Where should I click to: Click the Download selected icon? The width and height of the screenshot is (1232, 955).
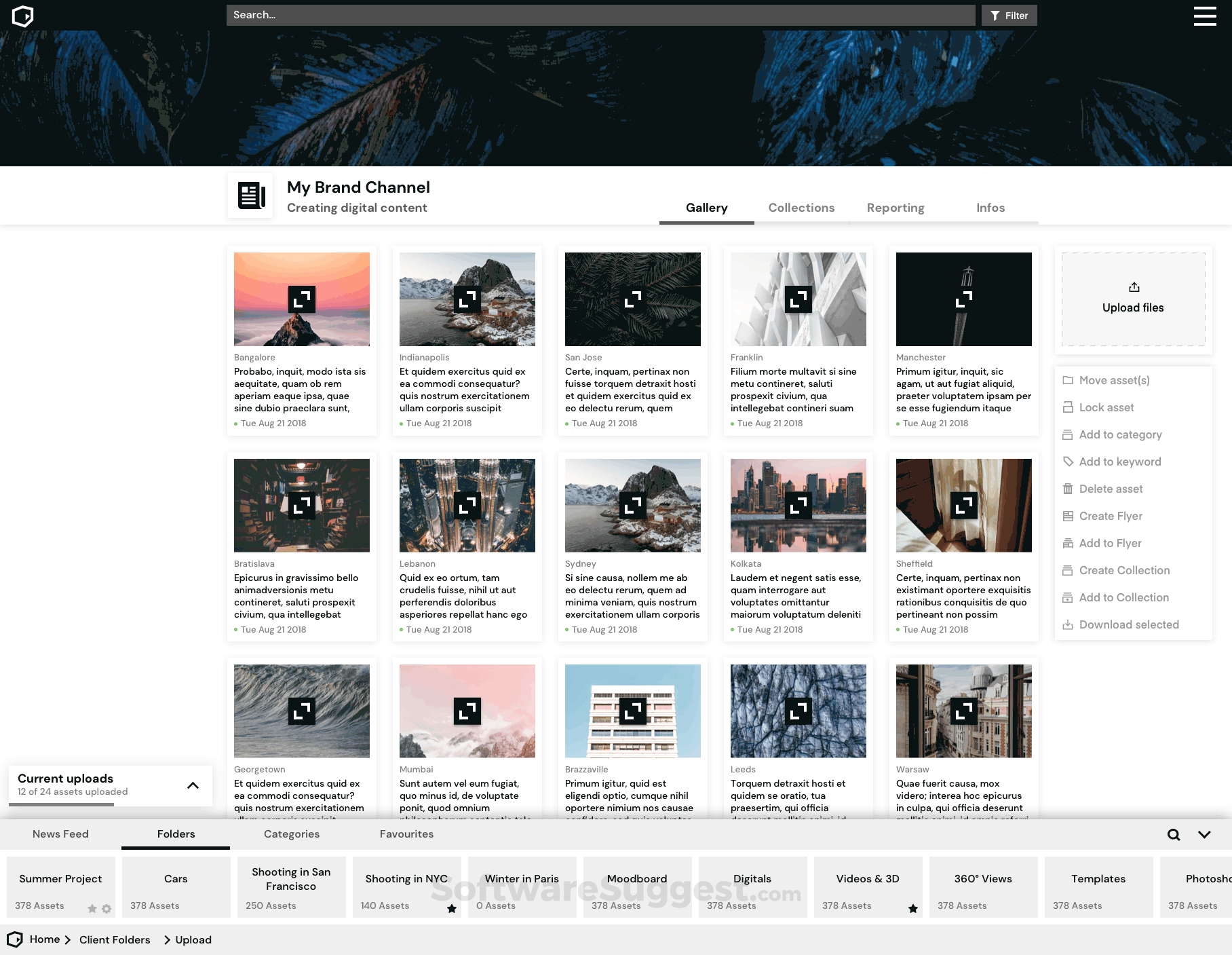pos(1068,624)
